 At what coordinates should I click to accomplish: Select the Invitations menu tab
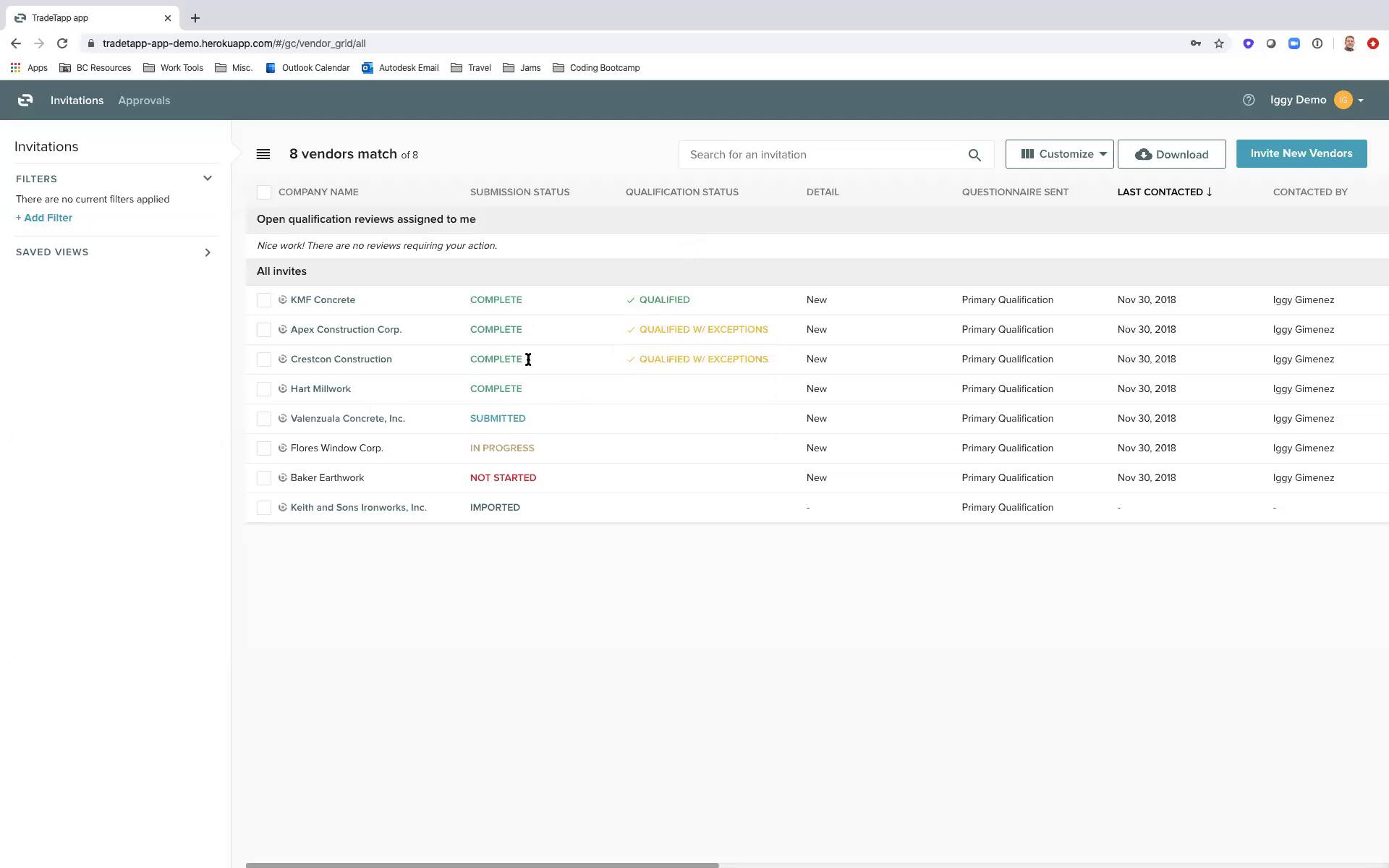pyautogui.click(x=77, y=99)
